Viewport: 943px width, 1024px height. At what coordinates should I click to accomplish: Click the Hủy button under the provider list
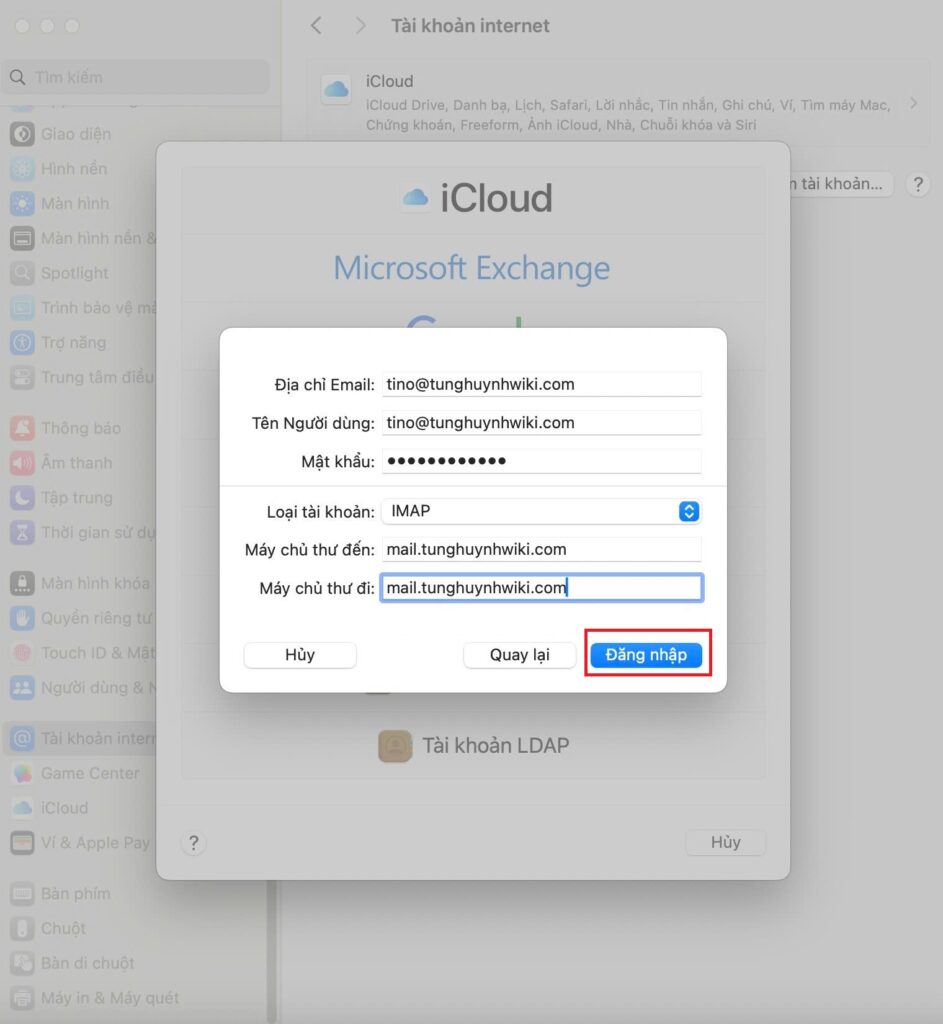[x=725, y=842]
